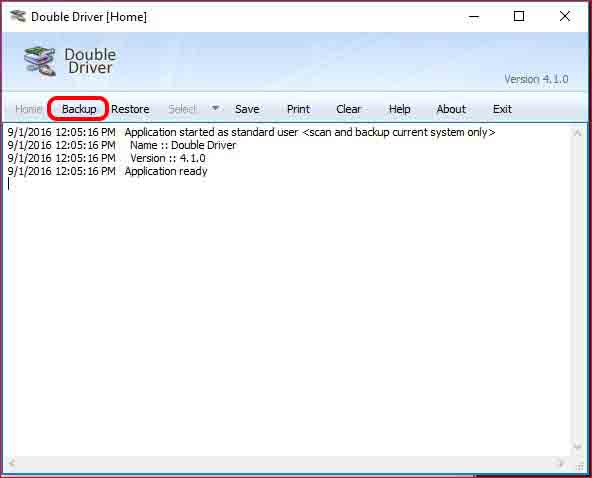Click the horizontal scrollbar left arrow

pos(12,463)
